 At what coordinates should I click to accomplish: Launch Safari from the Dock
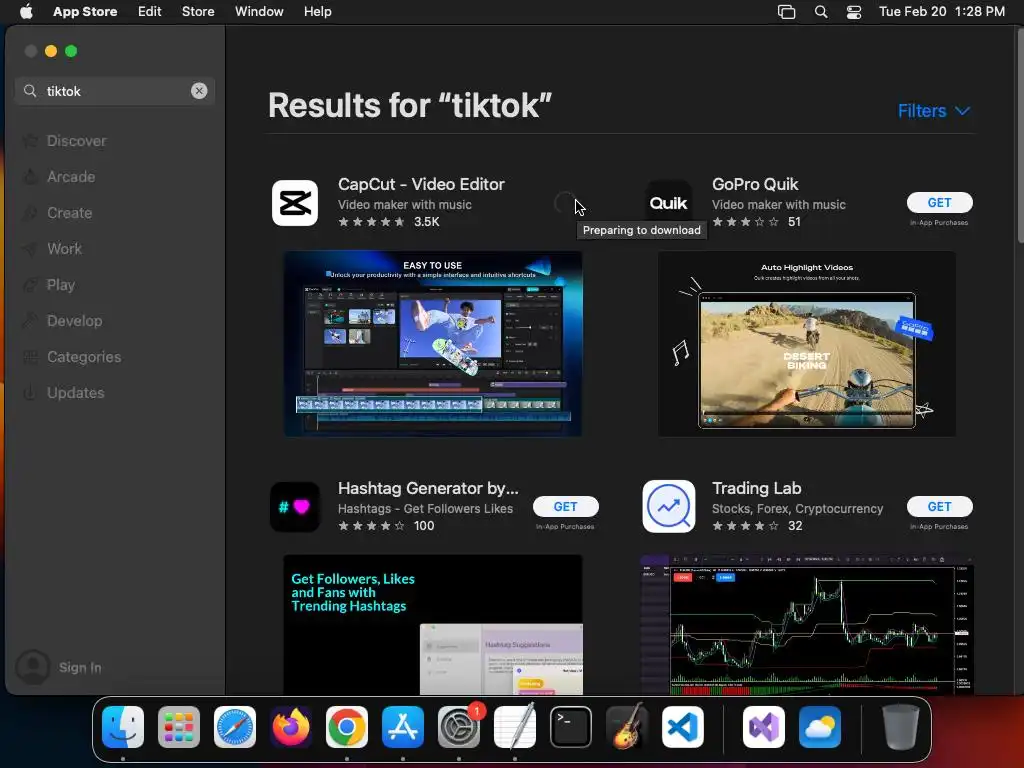pos(235,727)
